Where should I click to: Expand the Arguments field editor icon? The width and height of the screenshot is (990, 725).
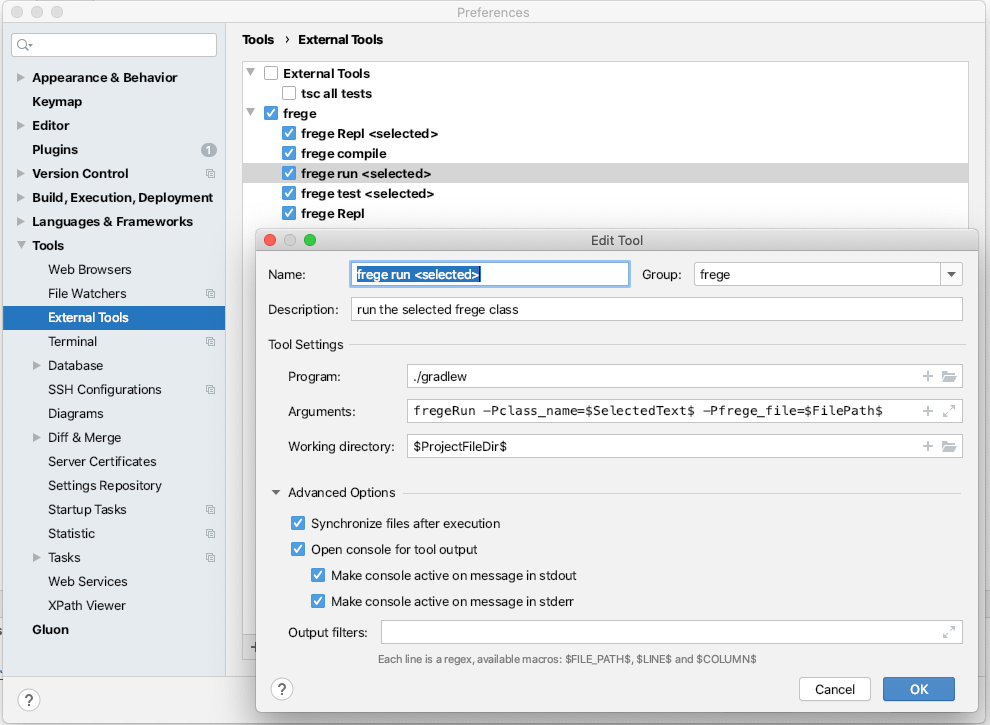point(949,411)
